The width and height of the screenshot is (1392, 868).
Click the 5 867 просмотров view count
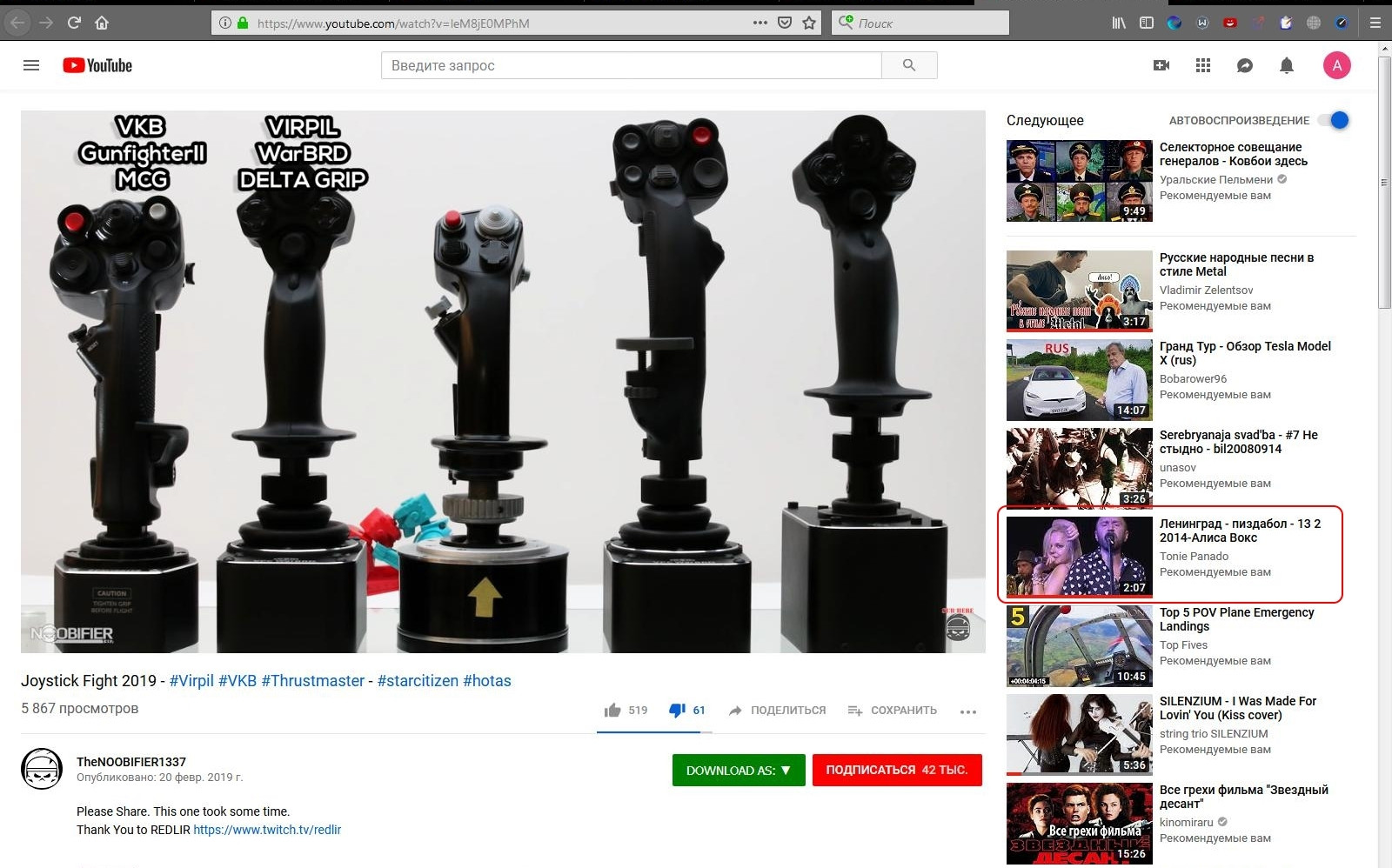(x=80, y=709)
